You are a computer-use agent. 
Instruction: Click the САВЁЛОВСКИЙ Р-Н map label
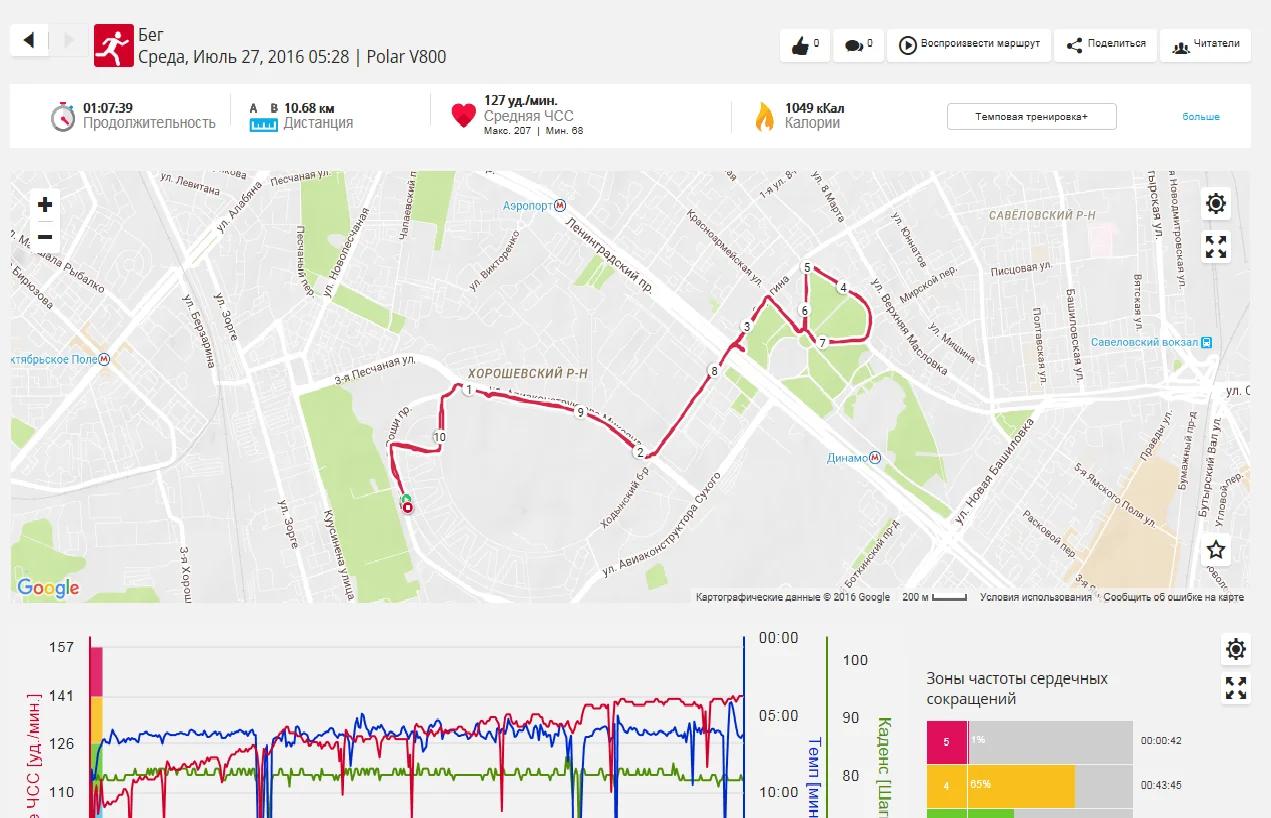point(1042,215)
